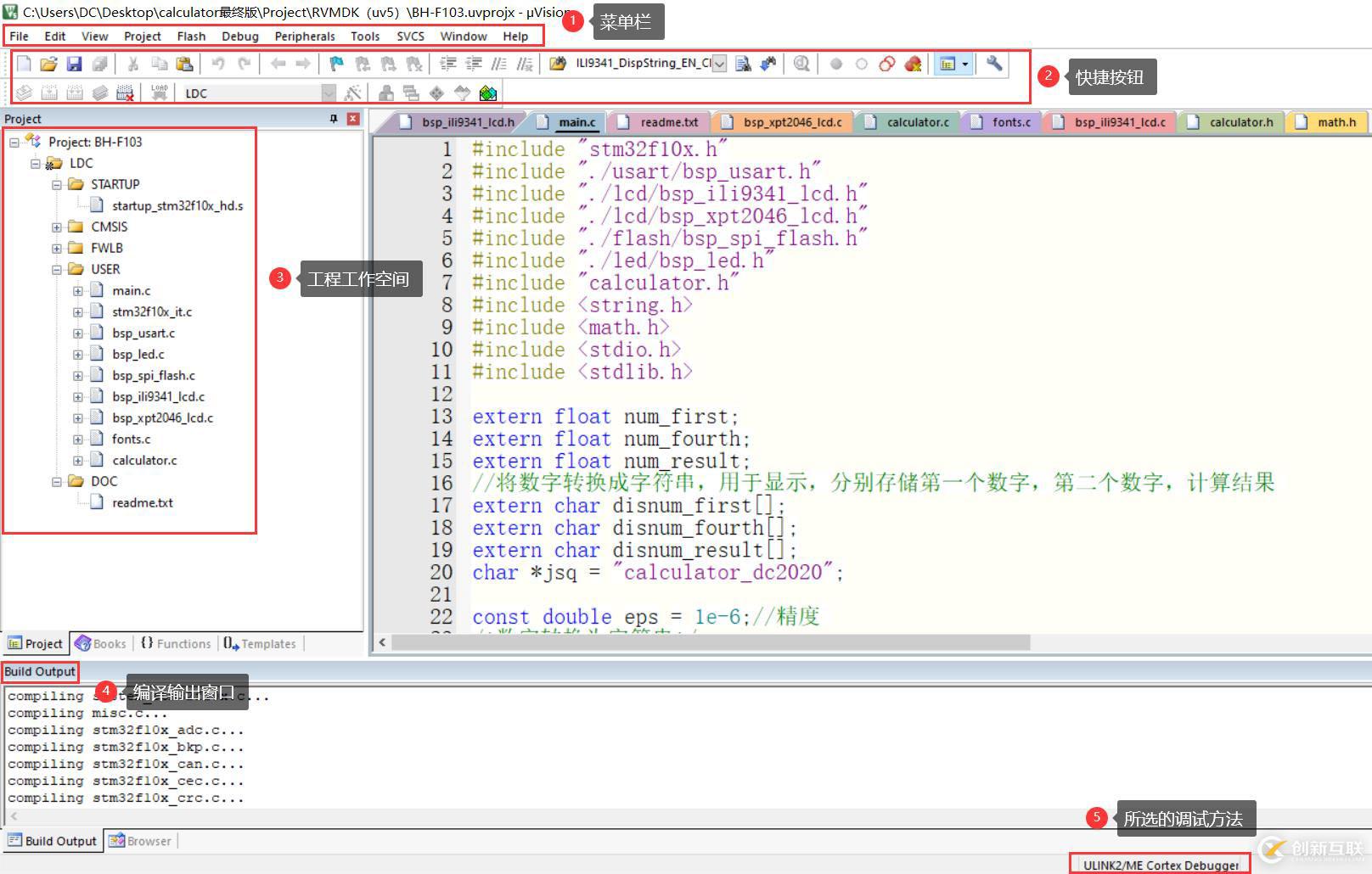Click the Pack Installer toolbar icon
Screen dimensions: 1372x874
[x=488, y=92]
